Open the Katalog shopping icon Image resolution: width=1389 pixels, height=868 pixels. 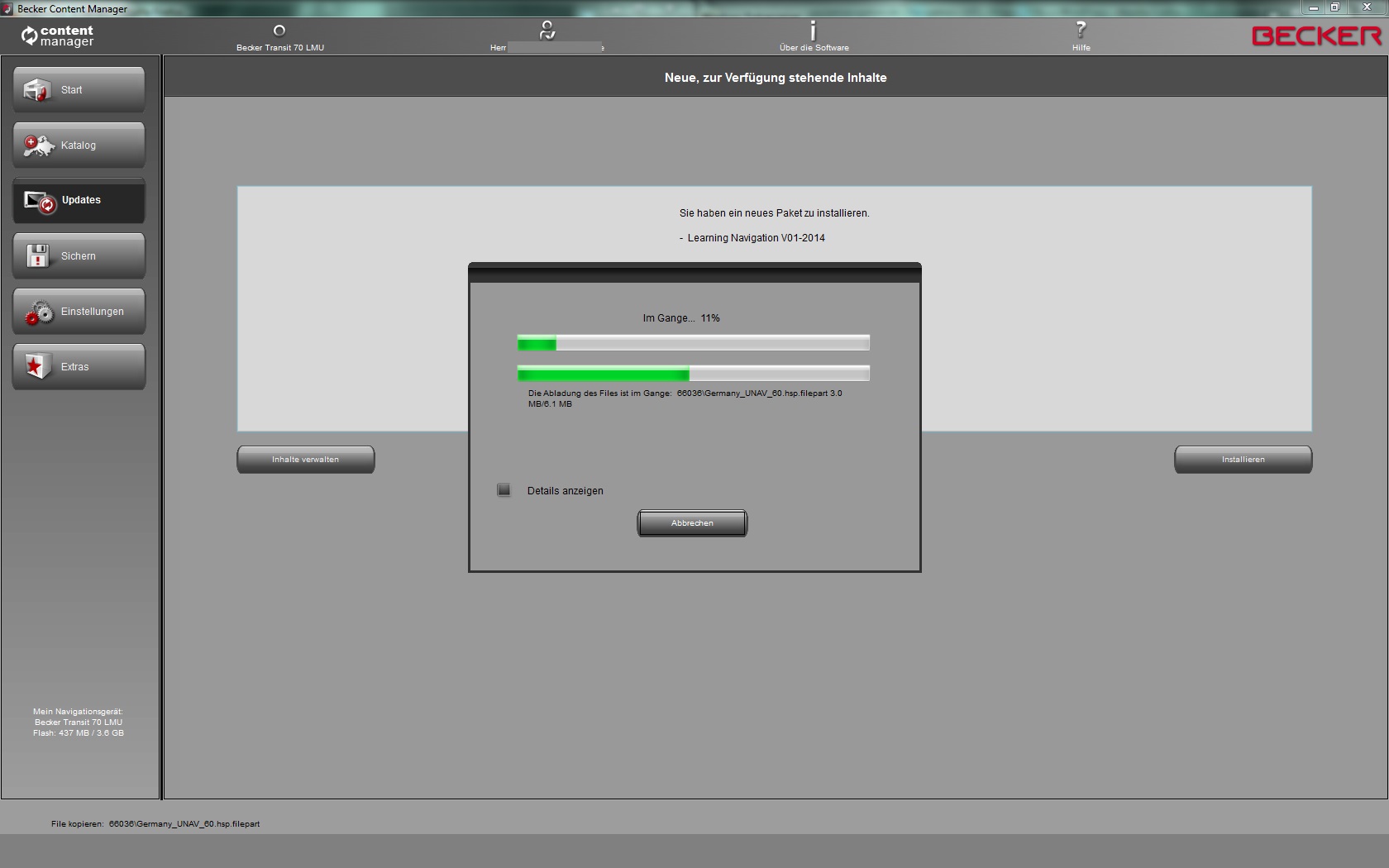(x=38, y=146)
